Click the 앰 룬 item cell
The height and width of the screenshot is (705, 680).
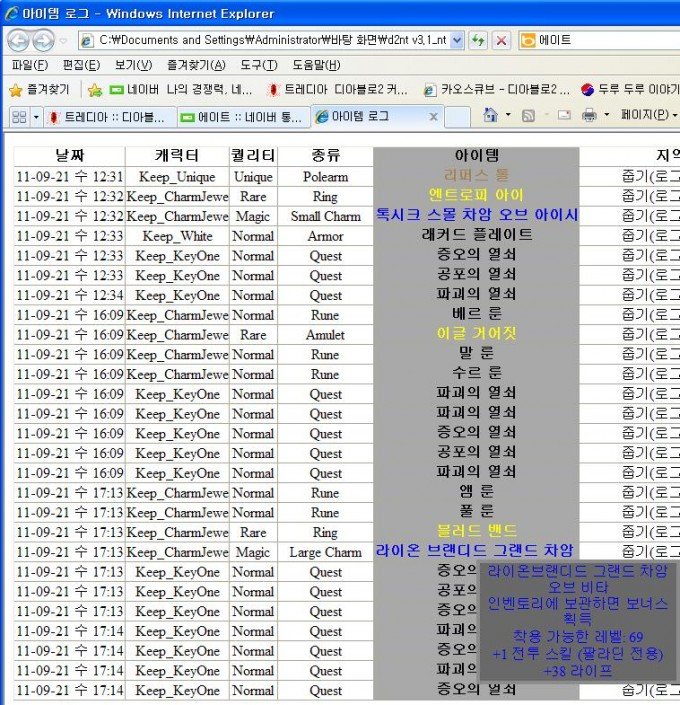click(x=476, y=491)
